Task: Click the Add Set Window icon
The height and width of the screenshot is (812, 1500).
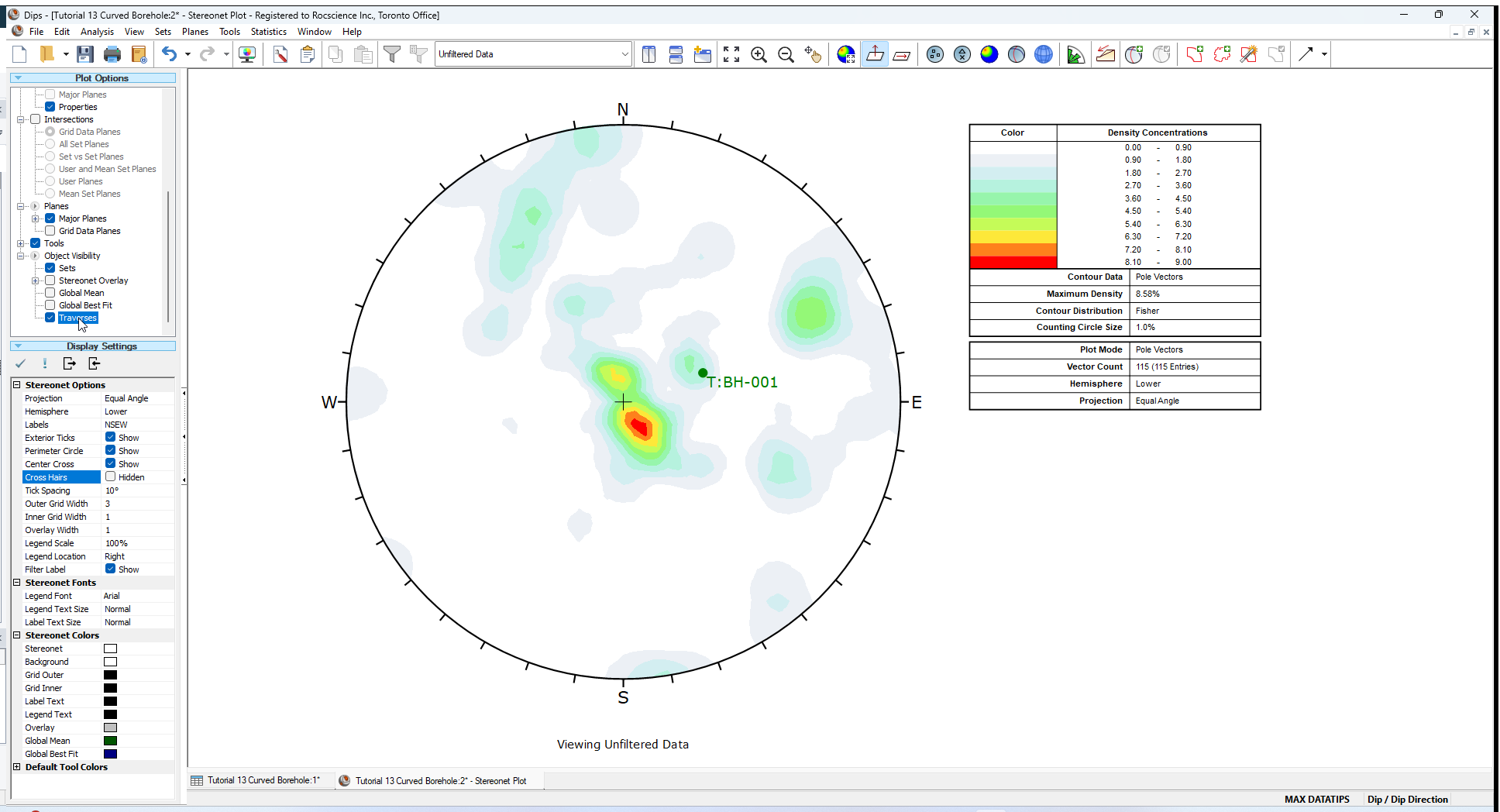Action: [x=1195, y=54]
